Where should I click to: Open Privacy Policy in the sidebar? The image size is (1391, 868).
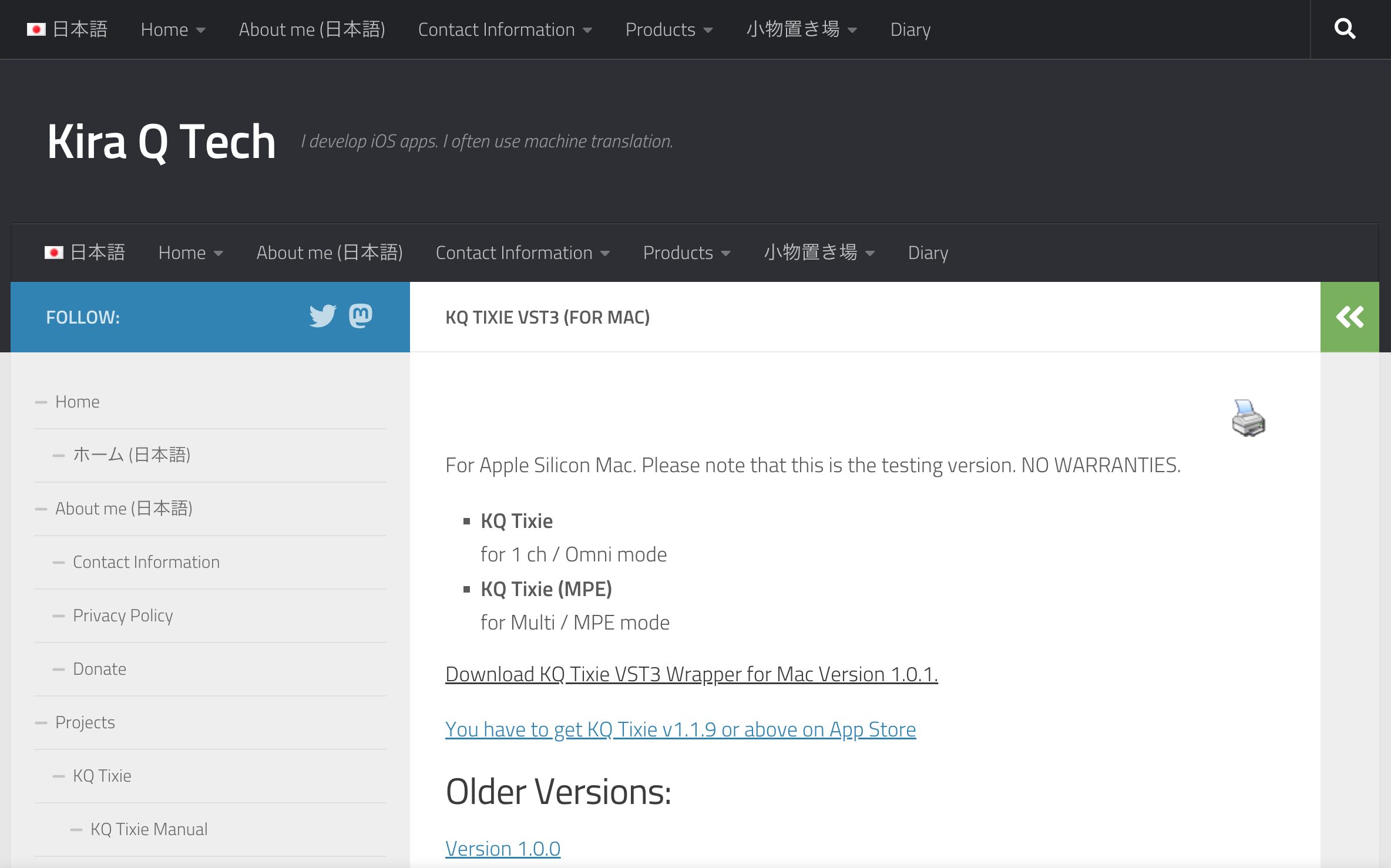(x=123, y=615)
